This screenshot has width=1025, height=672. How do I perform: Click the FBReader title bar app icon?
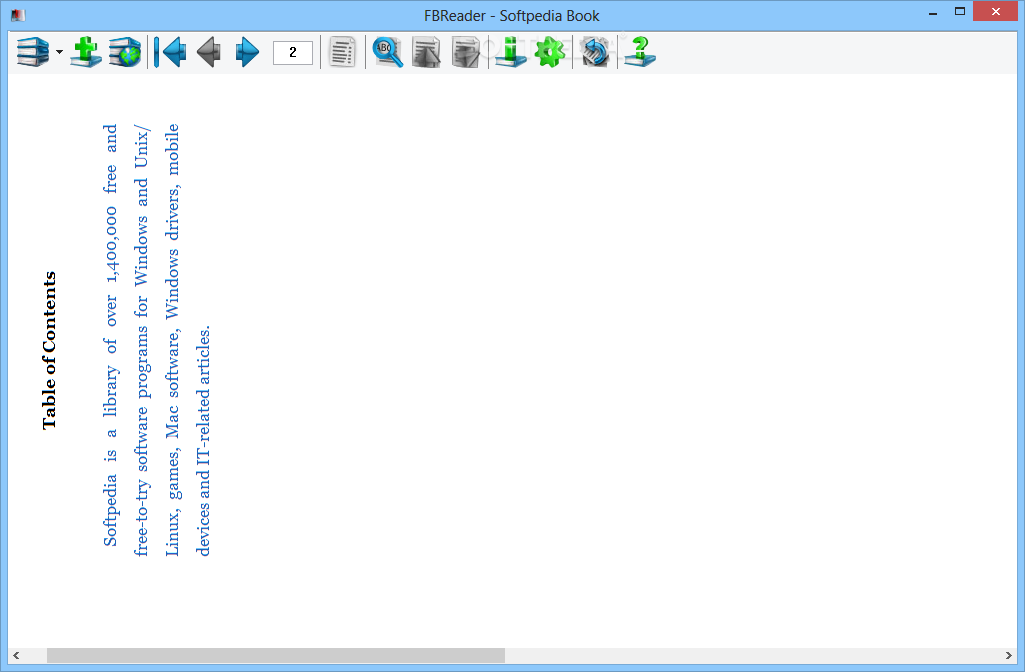click(18, 15)
